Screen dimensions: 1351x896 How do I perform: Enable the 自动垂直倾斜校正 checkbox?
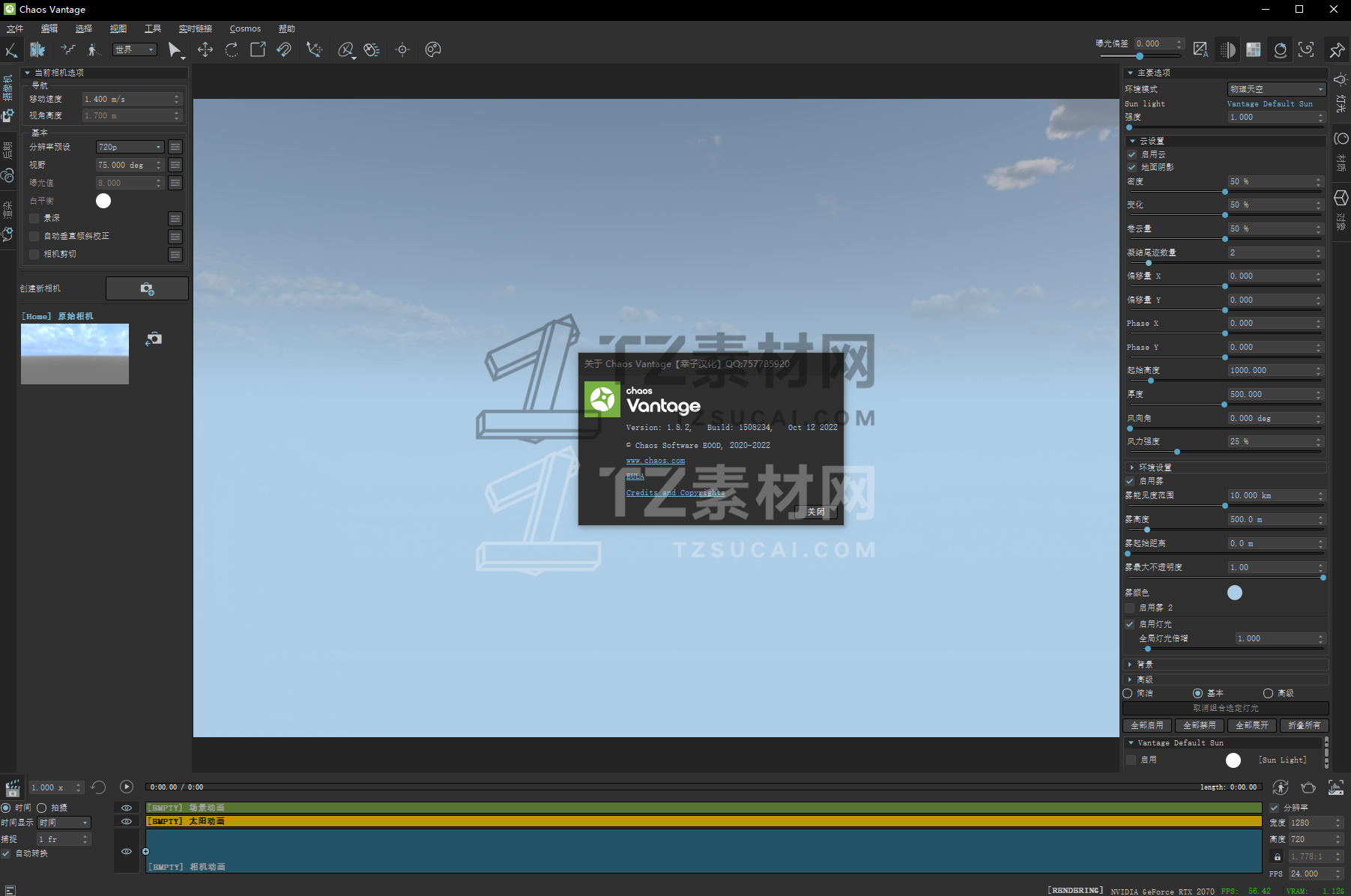pos(34,236)
